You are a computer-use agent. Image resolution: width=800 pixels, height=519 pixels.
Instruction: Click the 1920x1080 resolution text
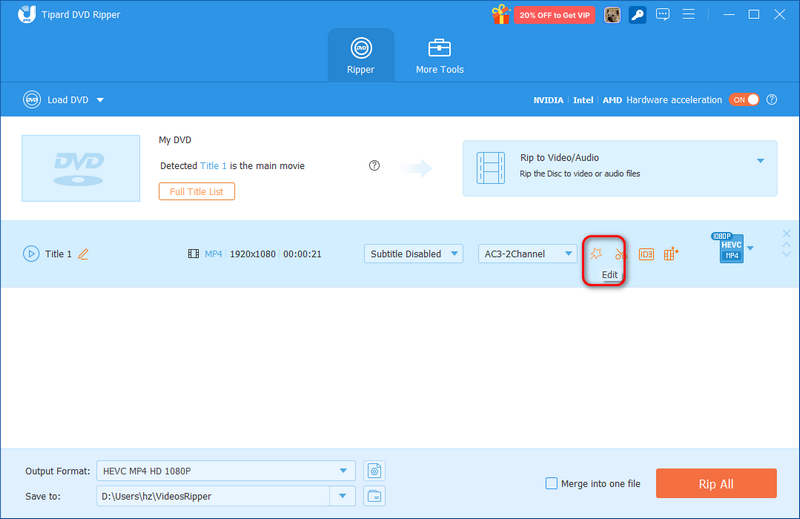click(x=253, y=254)
